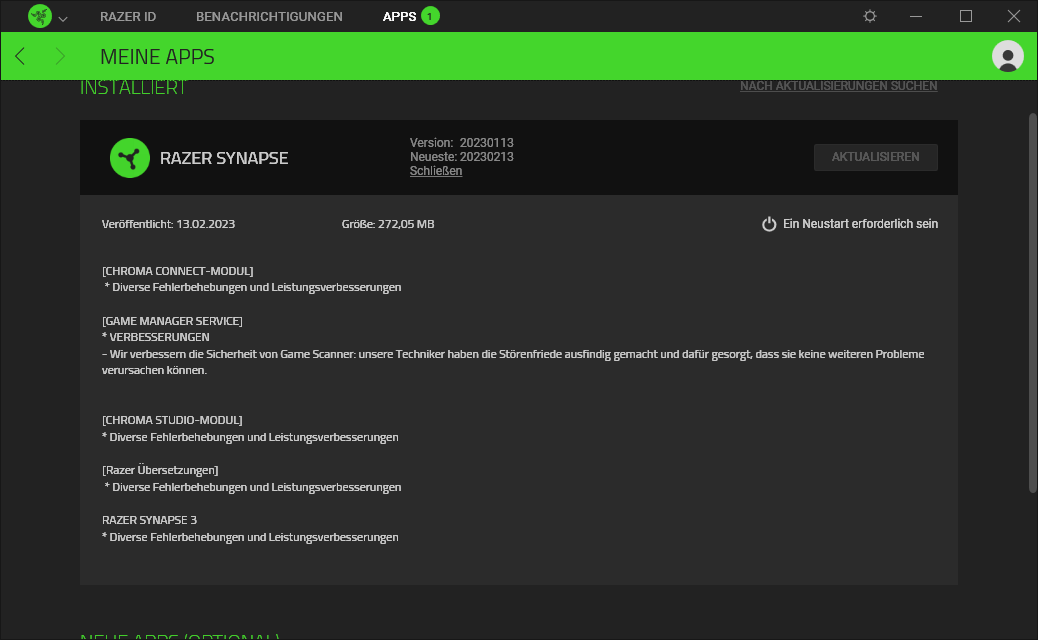Viewport: 1038px width, 640px height.
Task: Switch to BENACHRICHTIGUNGEN tab
Action: pos(269,17)
